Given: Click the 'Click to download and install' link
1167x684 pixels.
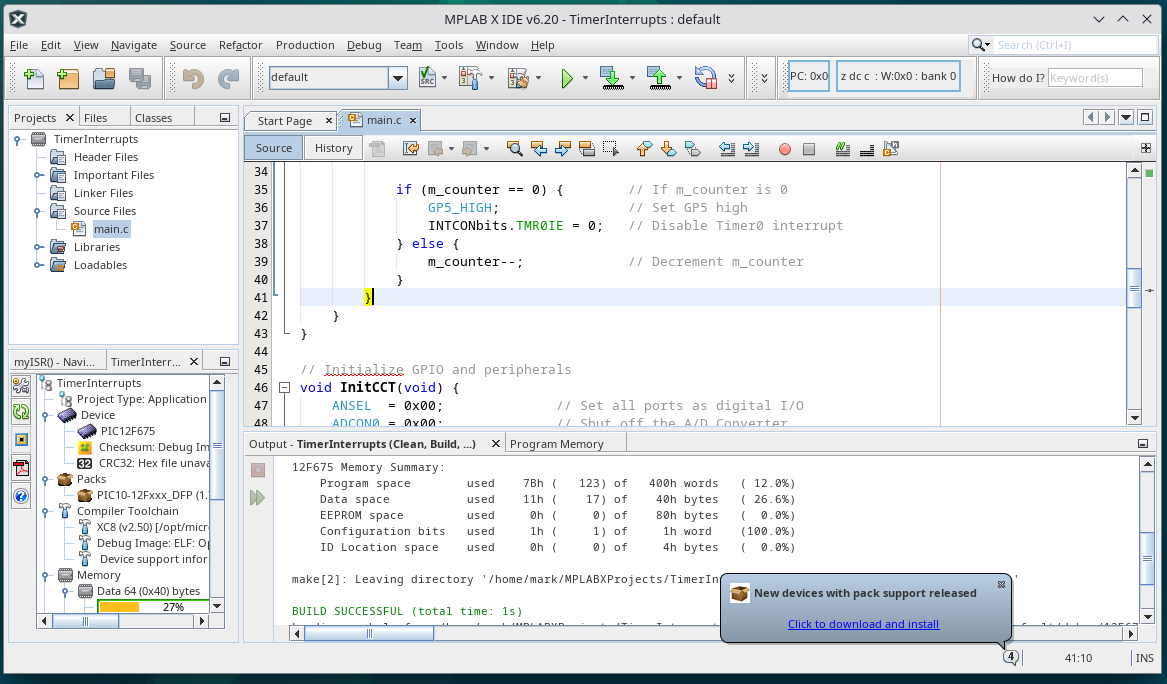Looking at the screenshot, I should tap(863, 624).
